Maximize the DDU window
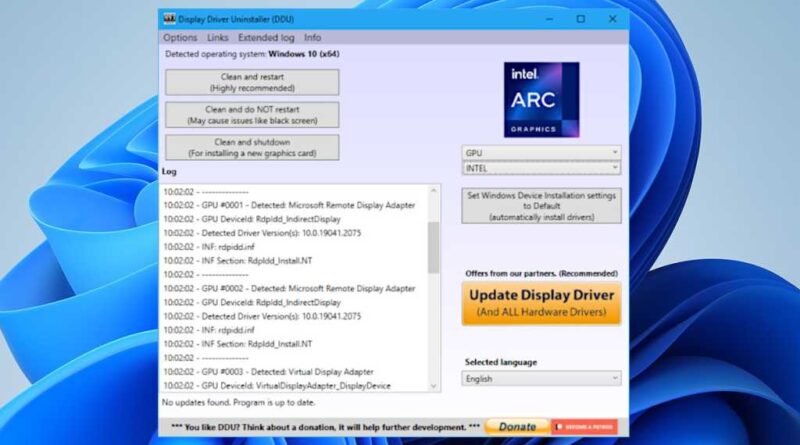The height and width of the screenshot is (445, 800). (x=581, y=19)
